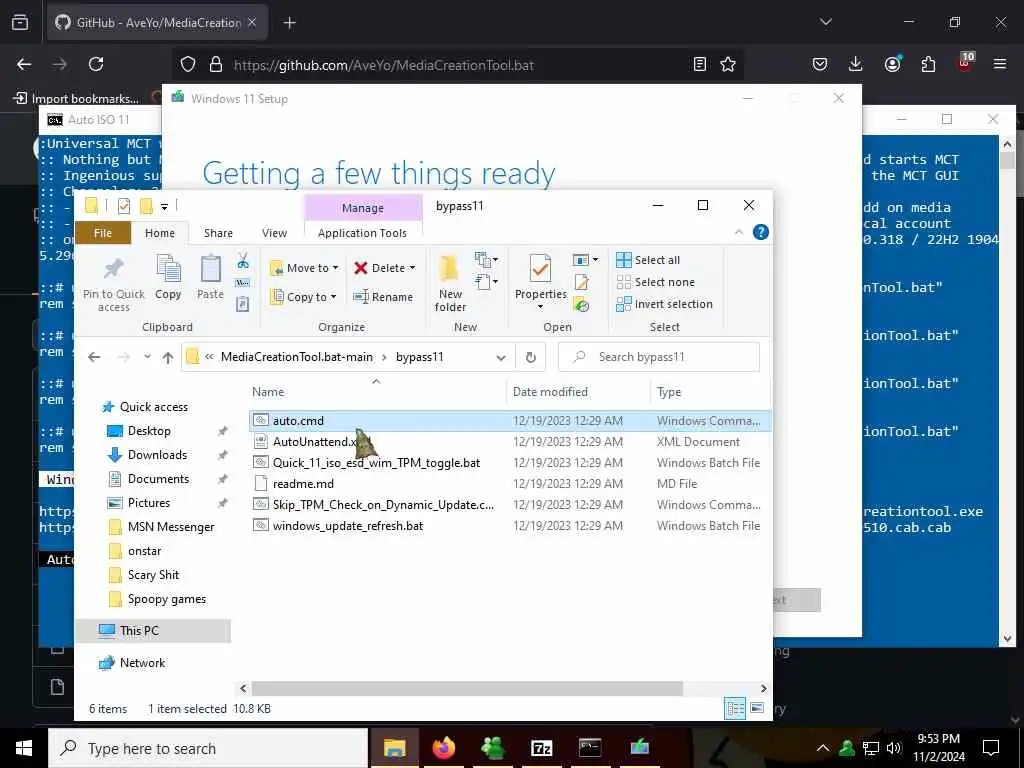Click the Manage contextual tab
Image resolution: width=1024 pixels, height=768 pixels.
pyautogui.click(x=362, y=208)
